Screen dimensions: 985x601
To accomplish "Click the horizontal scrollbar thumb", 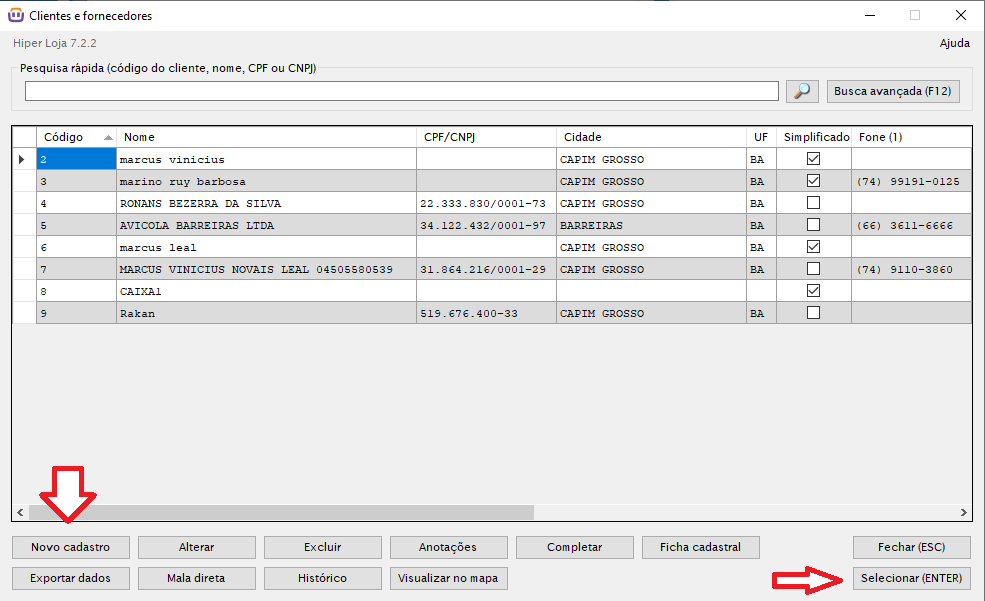I will click(x=281, y=512).
